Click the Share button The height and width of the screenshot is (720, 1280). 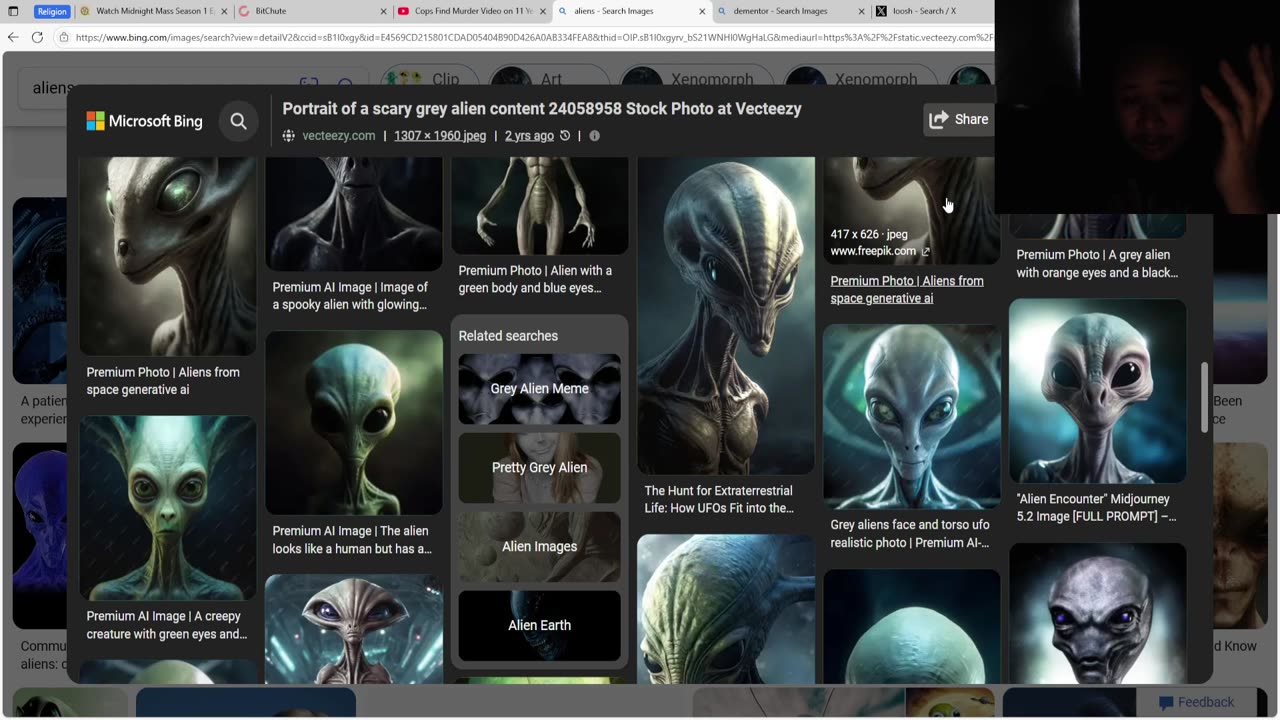[x=959, y=119]
